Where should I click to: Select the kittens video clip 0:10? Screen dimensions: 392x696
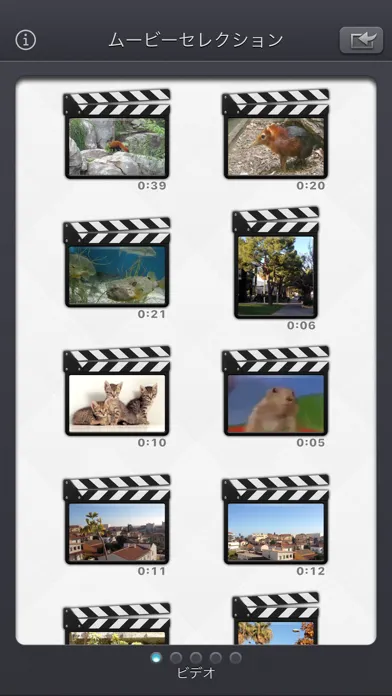point(117,392)
